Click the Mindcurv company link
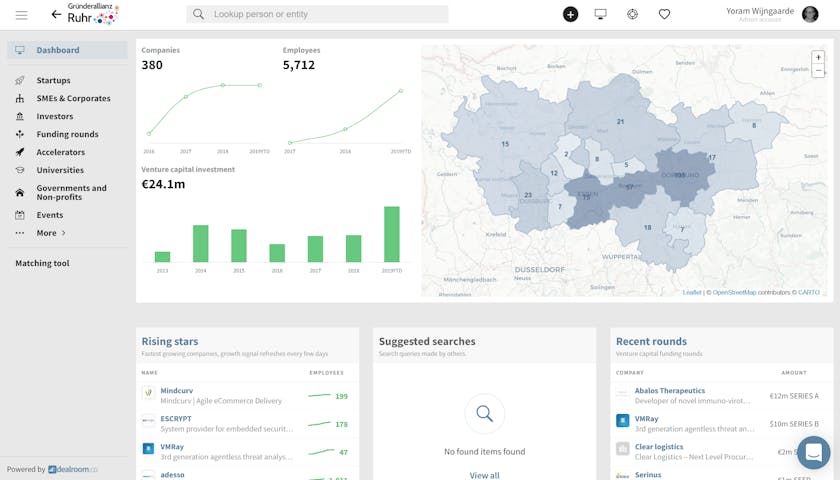 point(176,391)
